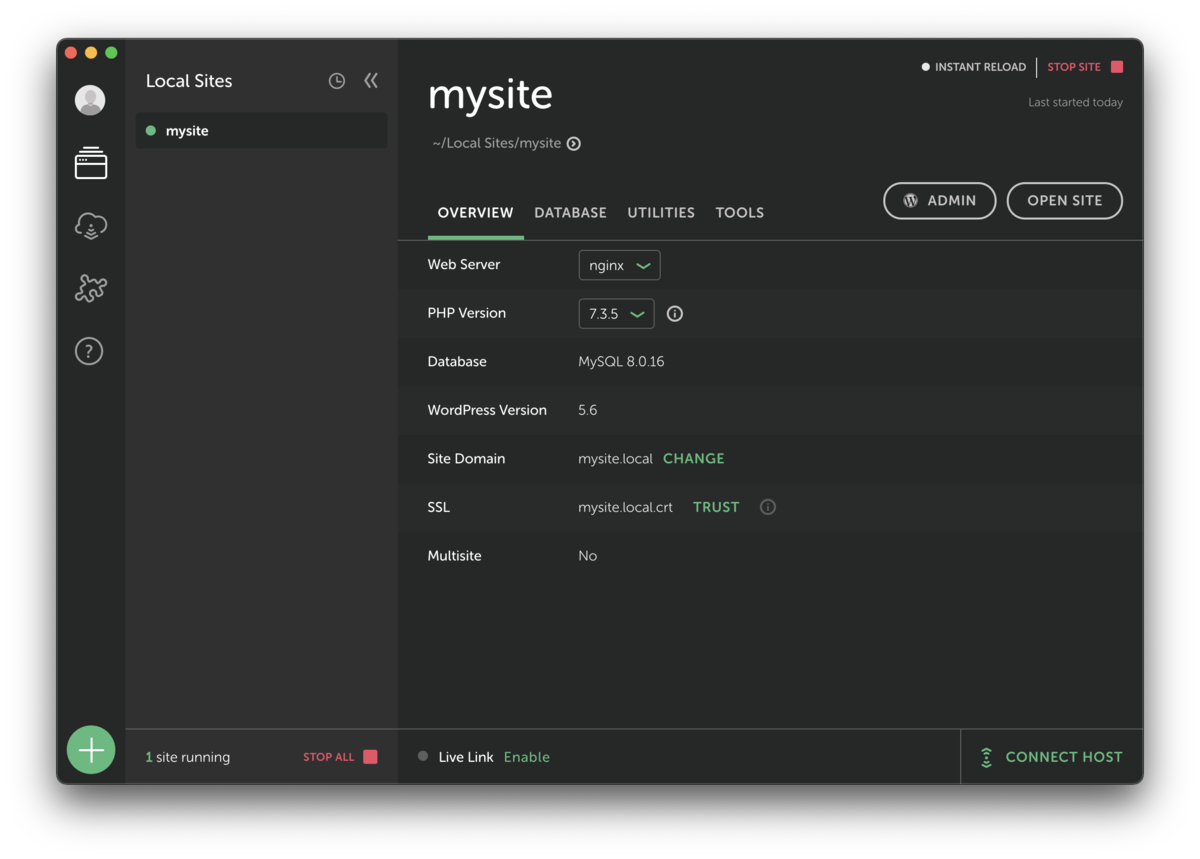Screen dimensions: 1200x859
Task: Open the PHP Version 7.3.5 dropdown
Action: pos(616,313)
